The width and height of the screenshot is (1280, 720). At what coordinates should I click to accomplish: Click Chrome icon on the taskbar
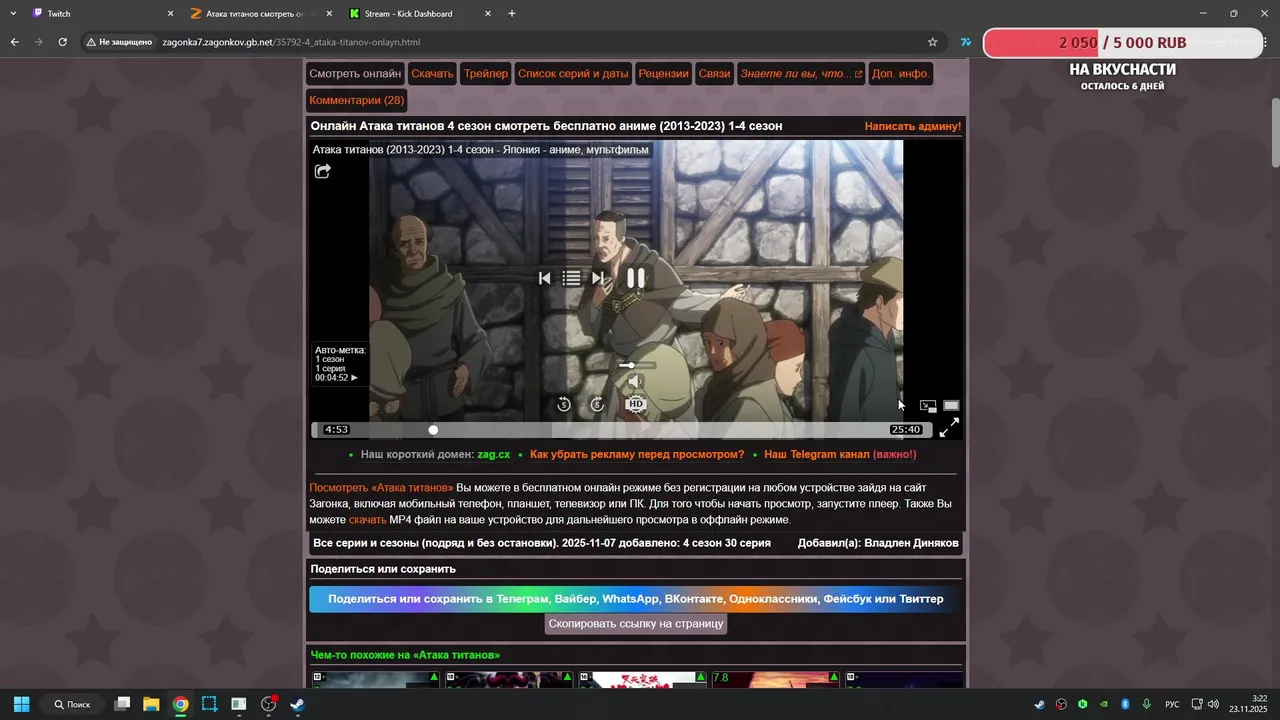(x=180, y=704)
